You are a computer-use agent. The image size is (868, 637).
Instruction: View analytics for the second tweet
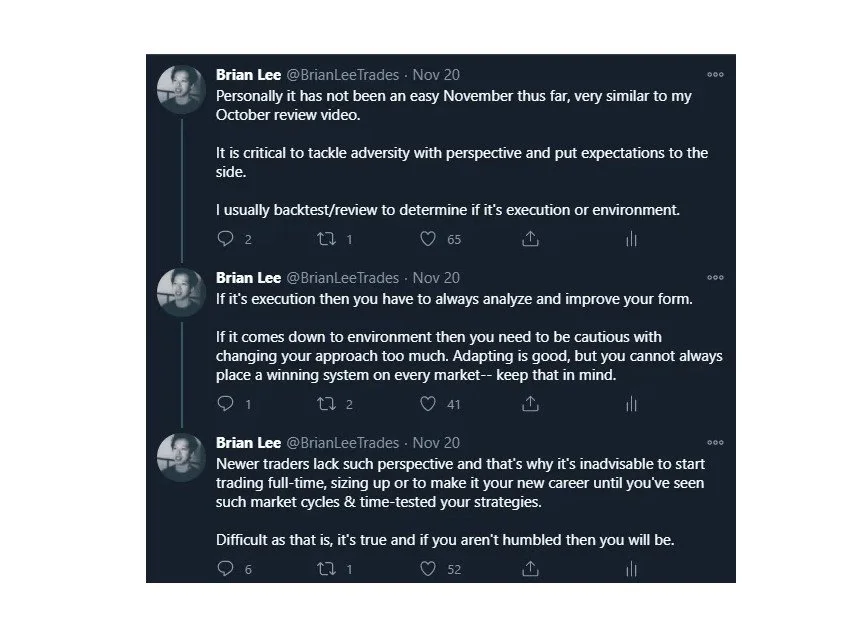pyautogui.click(x=631, y=404)
